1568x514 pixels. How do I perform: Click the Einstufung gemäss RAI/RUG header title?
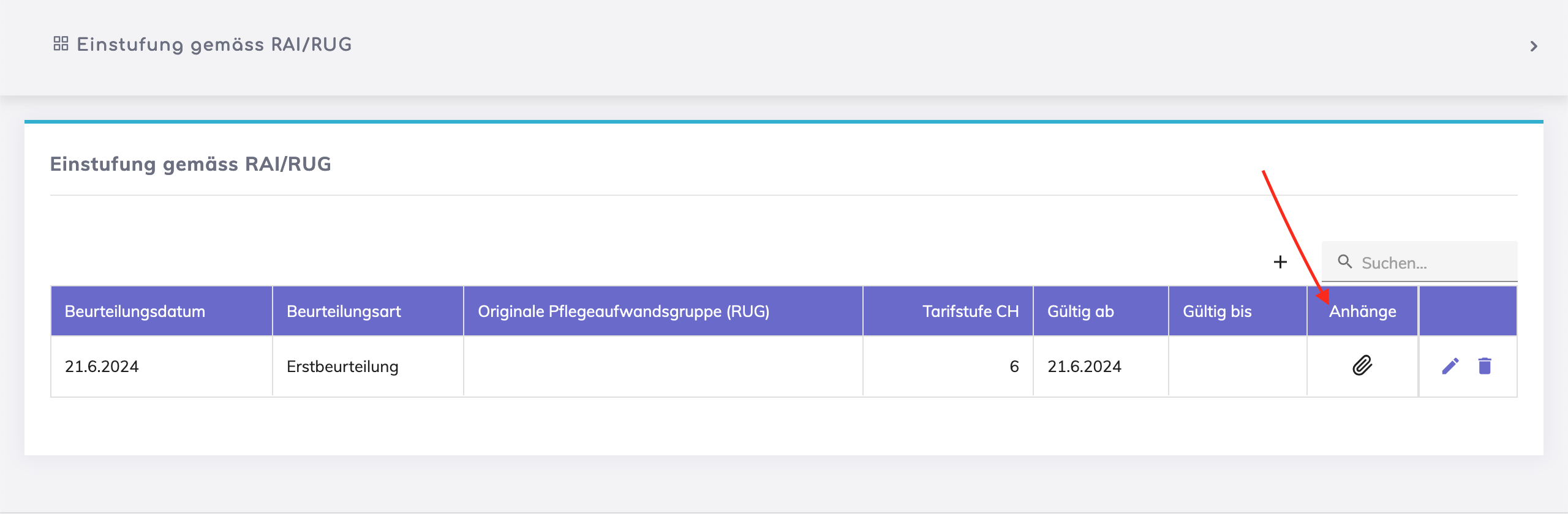(214, 45)
